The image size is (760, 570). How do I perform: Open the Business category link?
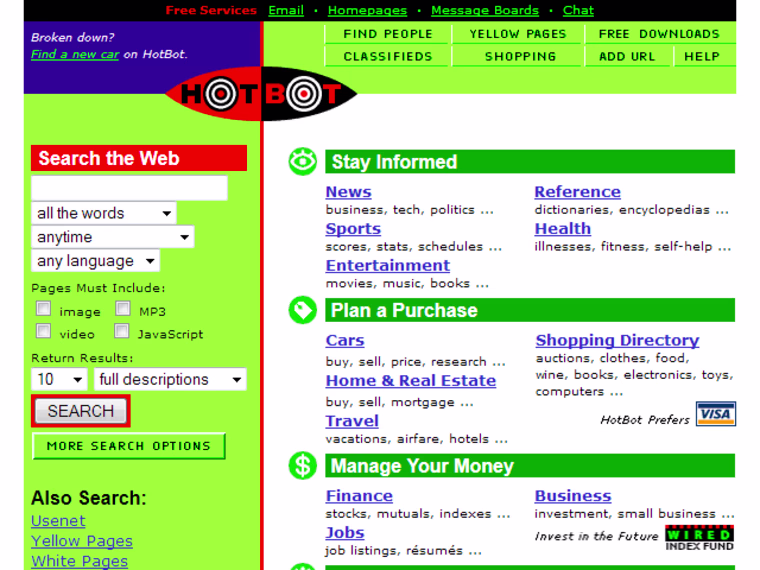[573, 495]
